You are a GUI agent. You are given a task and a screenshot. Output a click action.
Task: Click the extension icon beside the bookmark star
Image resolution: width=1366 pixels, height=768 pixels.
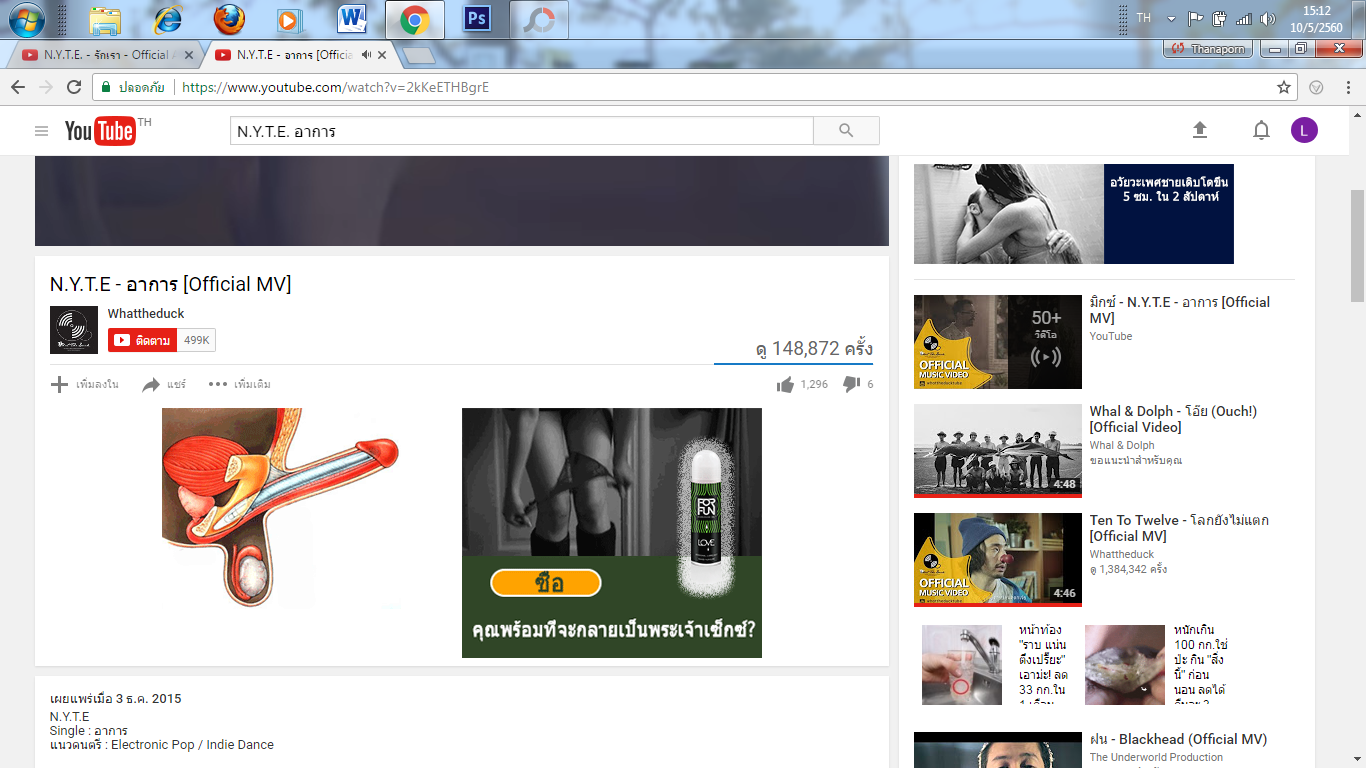click(x=1316, y=87)
